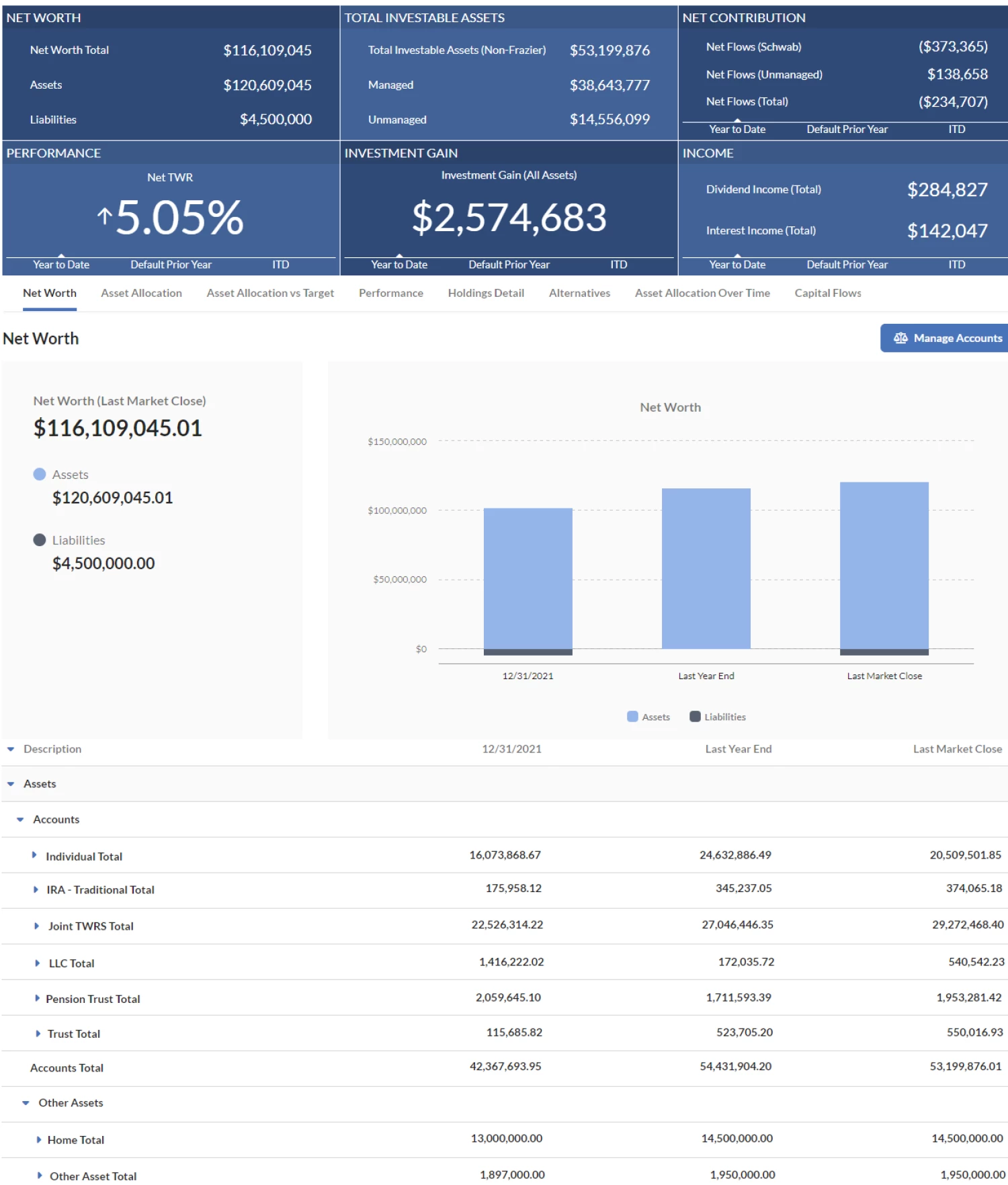
Task: Collapse the Accounts group arrow
Action: click(x=20, y=820)
